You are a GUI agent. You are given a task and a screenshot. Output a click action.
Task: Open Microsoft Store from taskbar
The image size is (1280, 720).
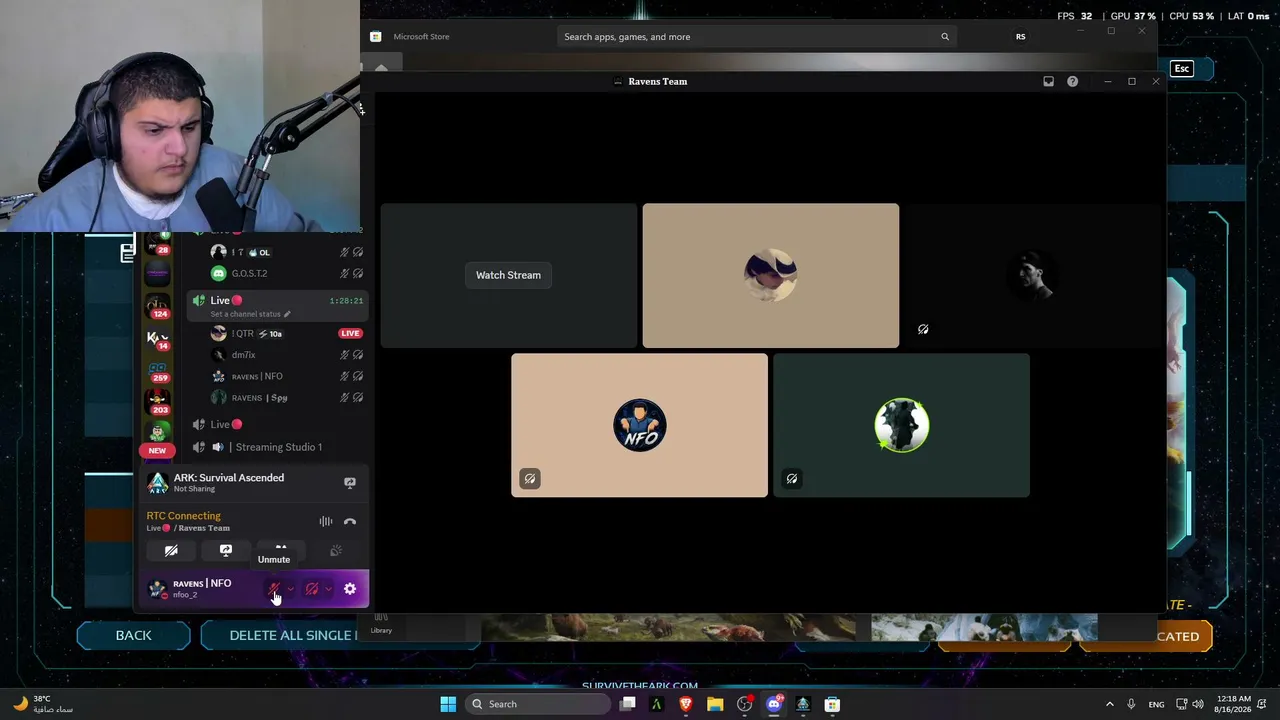pos(832,704)
